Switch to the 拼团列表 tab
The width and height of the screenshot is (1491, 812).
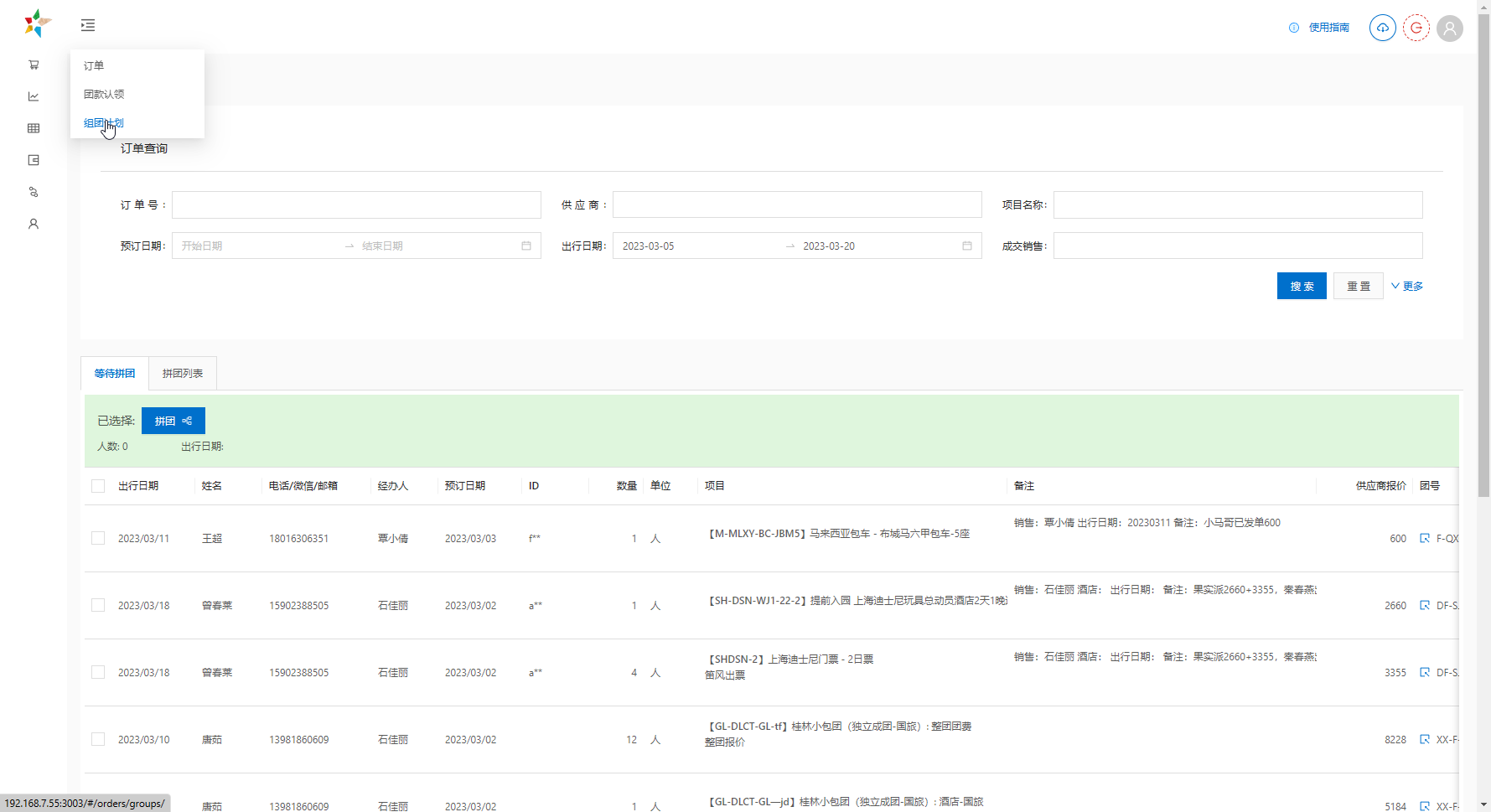click(183, 373)
